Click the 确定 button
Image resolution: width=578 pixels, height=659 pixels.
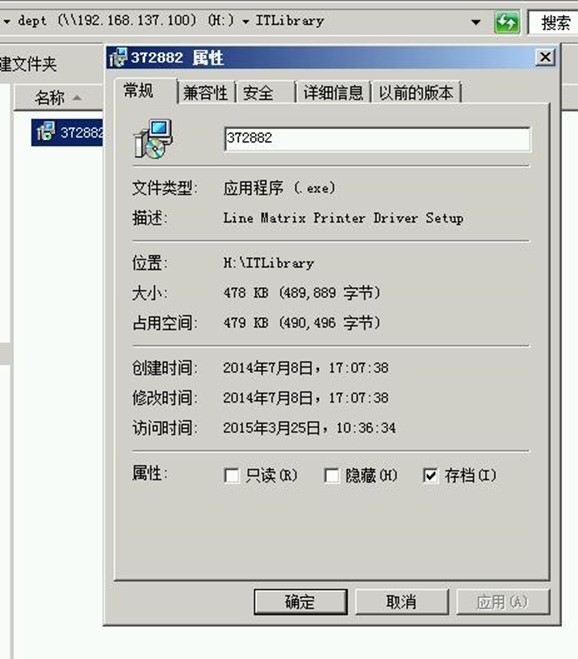(x=301, y=602)
